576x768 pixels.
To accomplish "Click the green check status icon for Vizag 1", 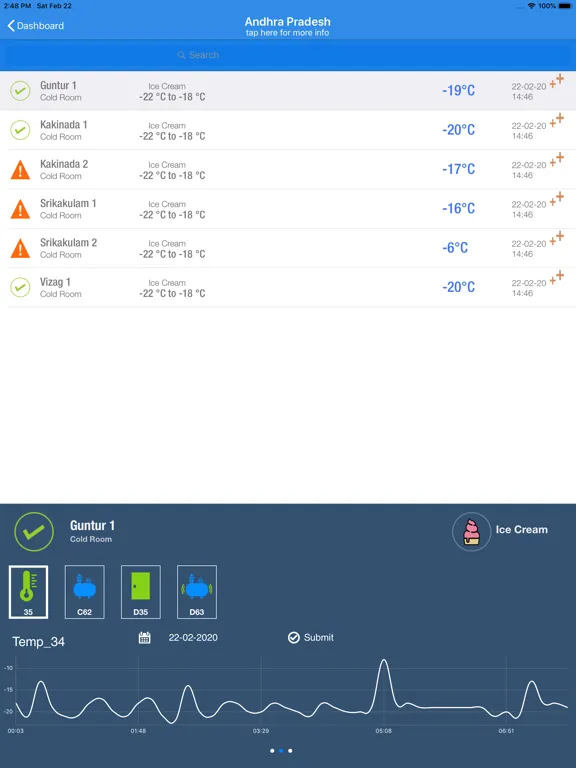I will [20, 288].
